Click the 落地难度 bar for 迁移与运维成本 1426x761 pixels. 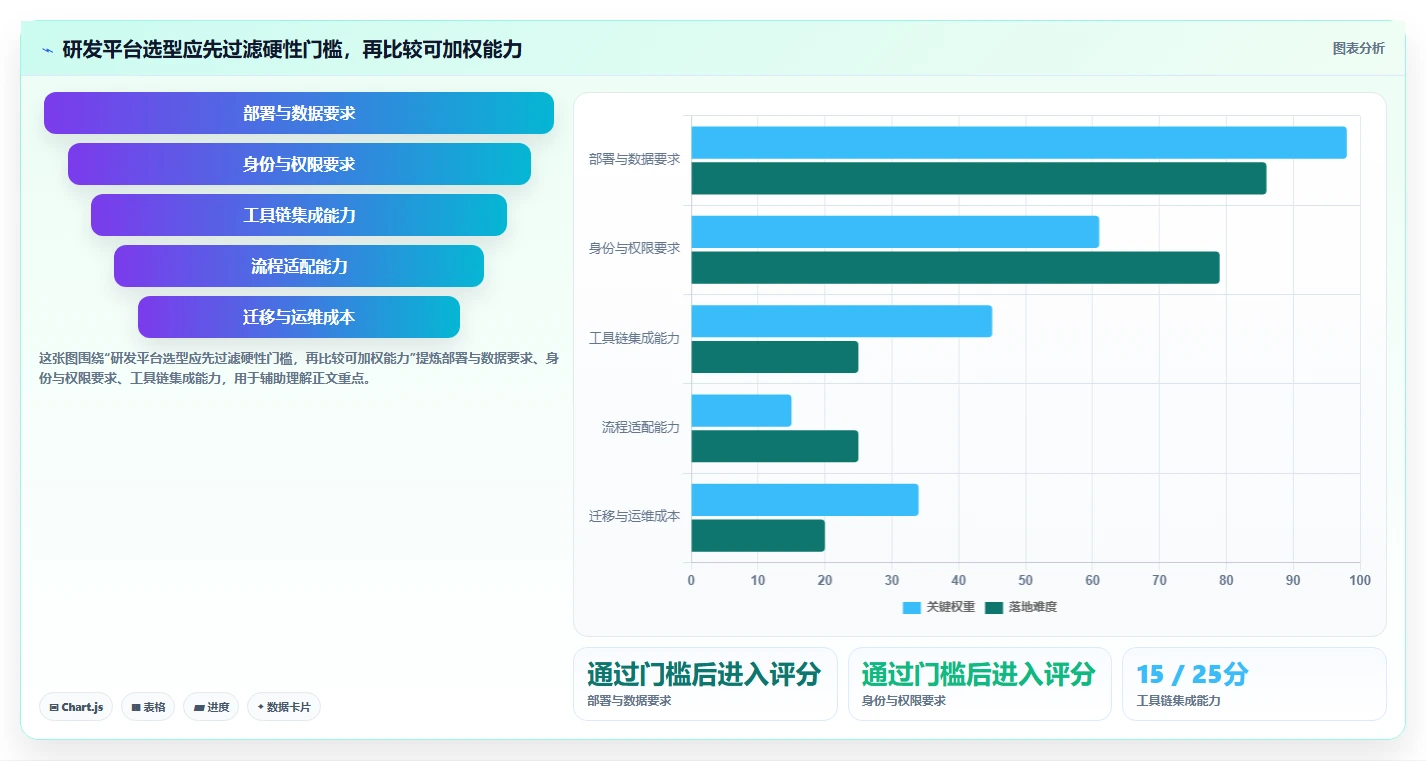tap(758, 535)
